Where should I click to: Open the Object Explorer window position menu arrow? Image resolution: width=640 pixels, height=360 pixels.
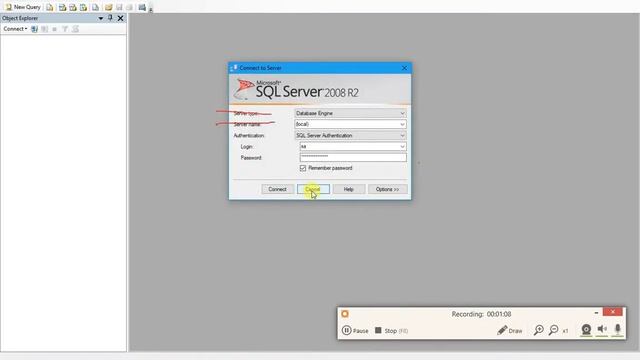coord(100,18)
